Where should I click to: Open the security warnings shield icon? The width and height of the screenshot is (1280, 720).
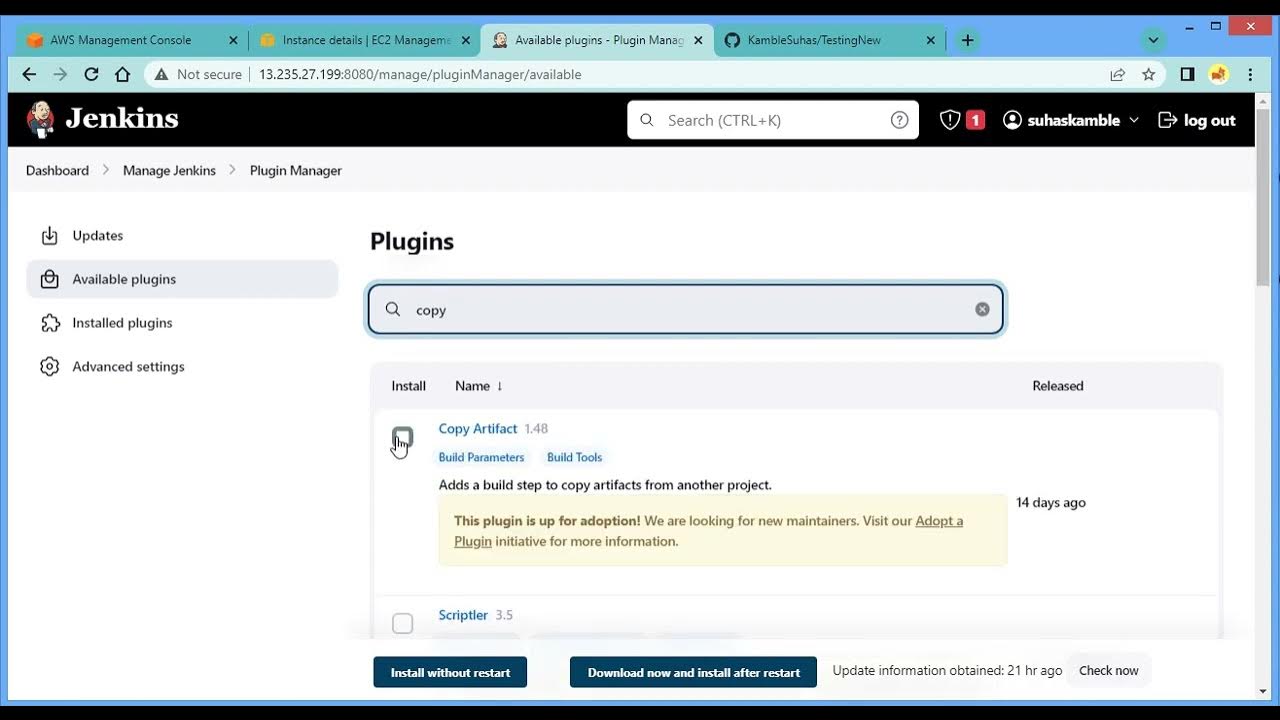click(x=950, y=120)
